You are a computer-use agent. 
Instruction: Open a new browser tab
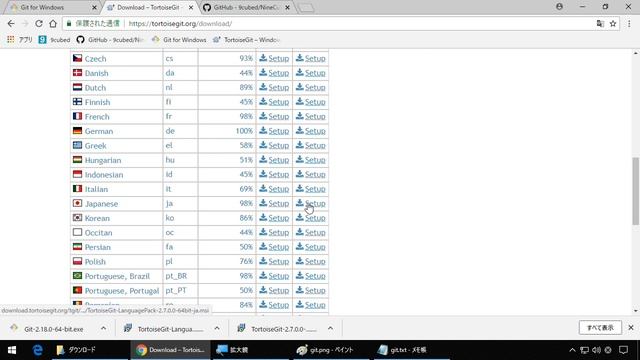(306, 8)
